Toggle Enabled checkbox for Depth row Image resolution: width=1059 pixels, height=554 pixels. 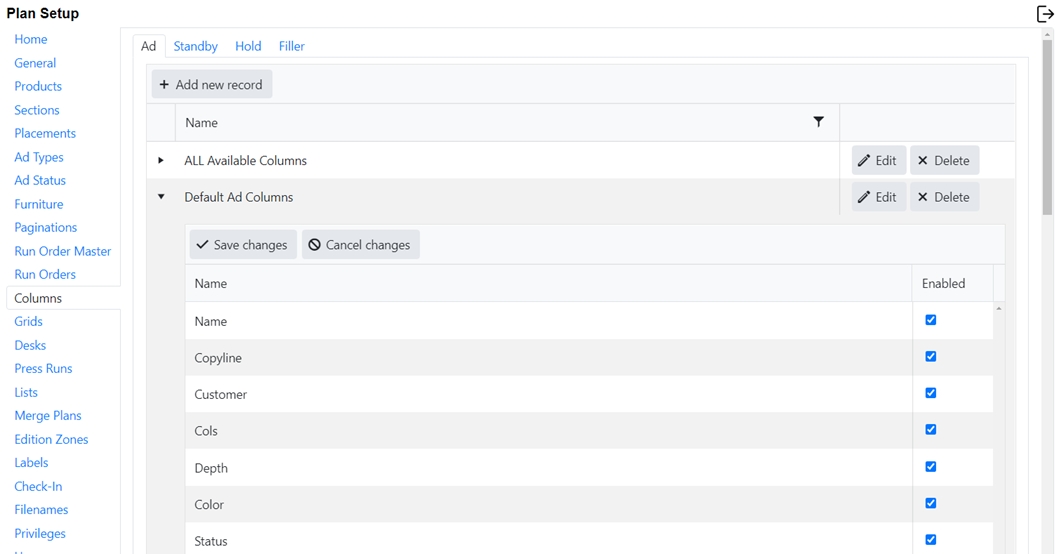click(931, 466)
